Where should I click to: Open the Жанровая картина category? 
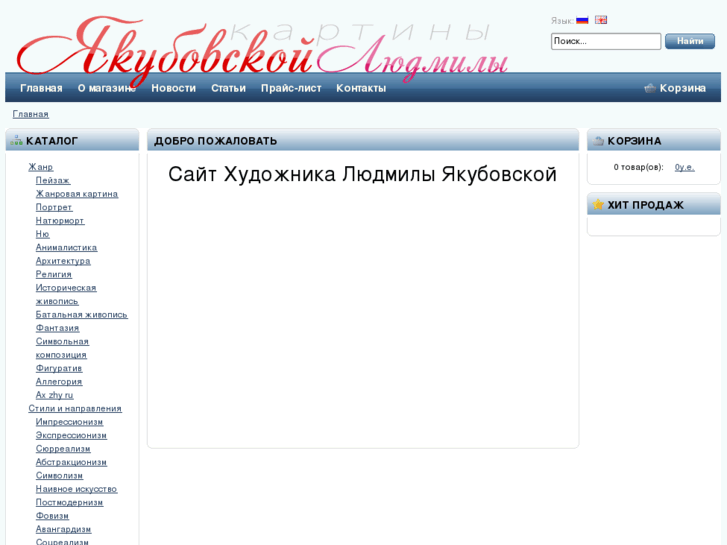pos(77,194)
